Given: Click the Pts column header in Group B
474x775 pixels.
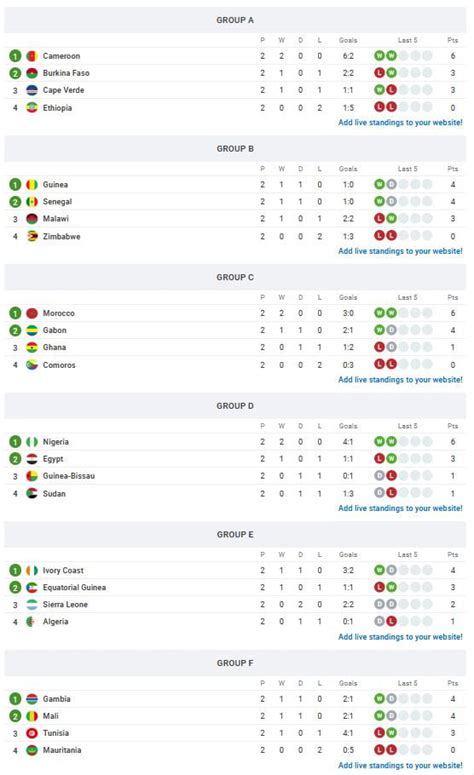Looking at the screenshot, I should pos(453,169).
